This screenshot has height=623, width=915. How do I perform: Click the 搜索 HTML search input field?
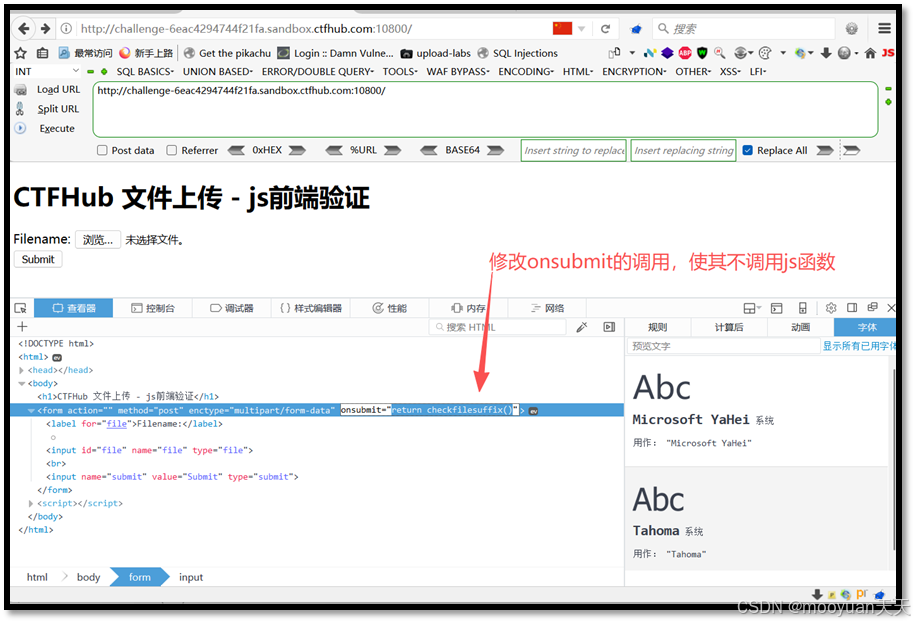(497, 326)
